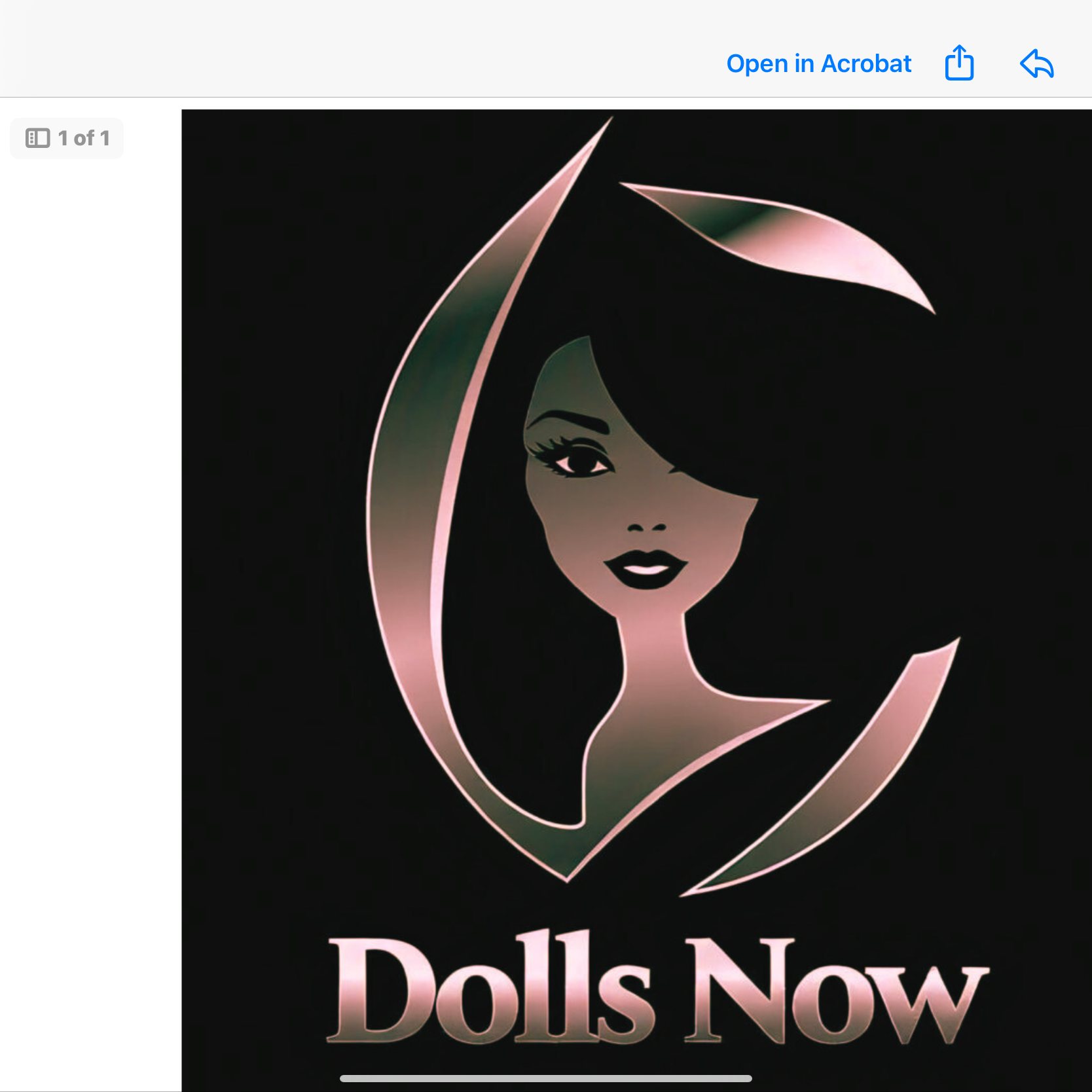Tap the reply arrow icon
Viewport: 1092px width, 1092px height.
pos(1037,64)
